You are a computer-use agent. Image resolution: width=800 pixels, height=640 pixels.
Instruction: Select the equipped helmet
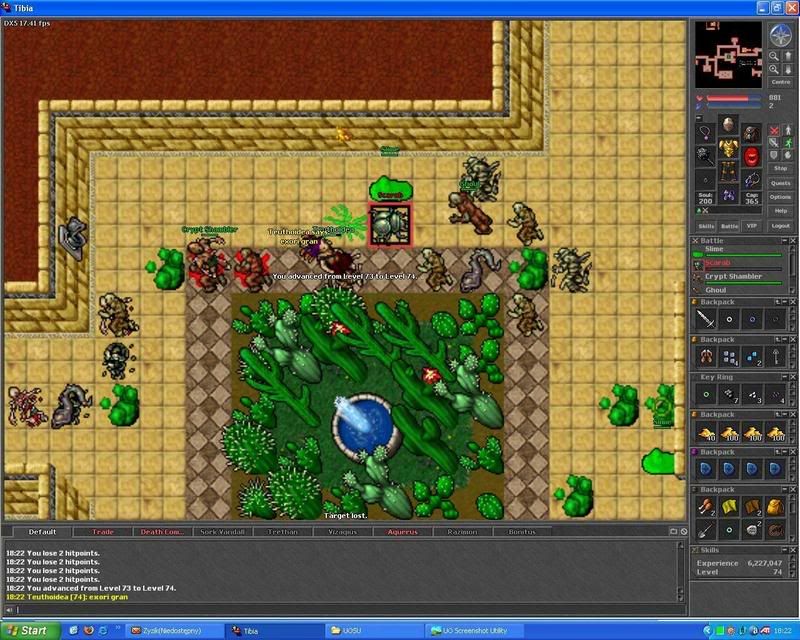729,124
